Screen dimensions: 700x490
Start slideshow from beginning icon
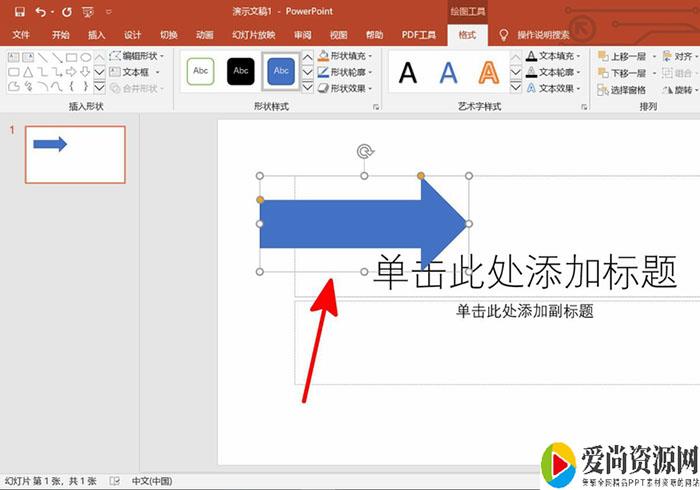[88, 12]
